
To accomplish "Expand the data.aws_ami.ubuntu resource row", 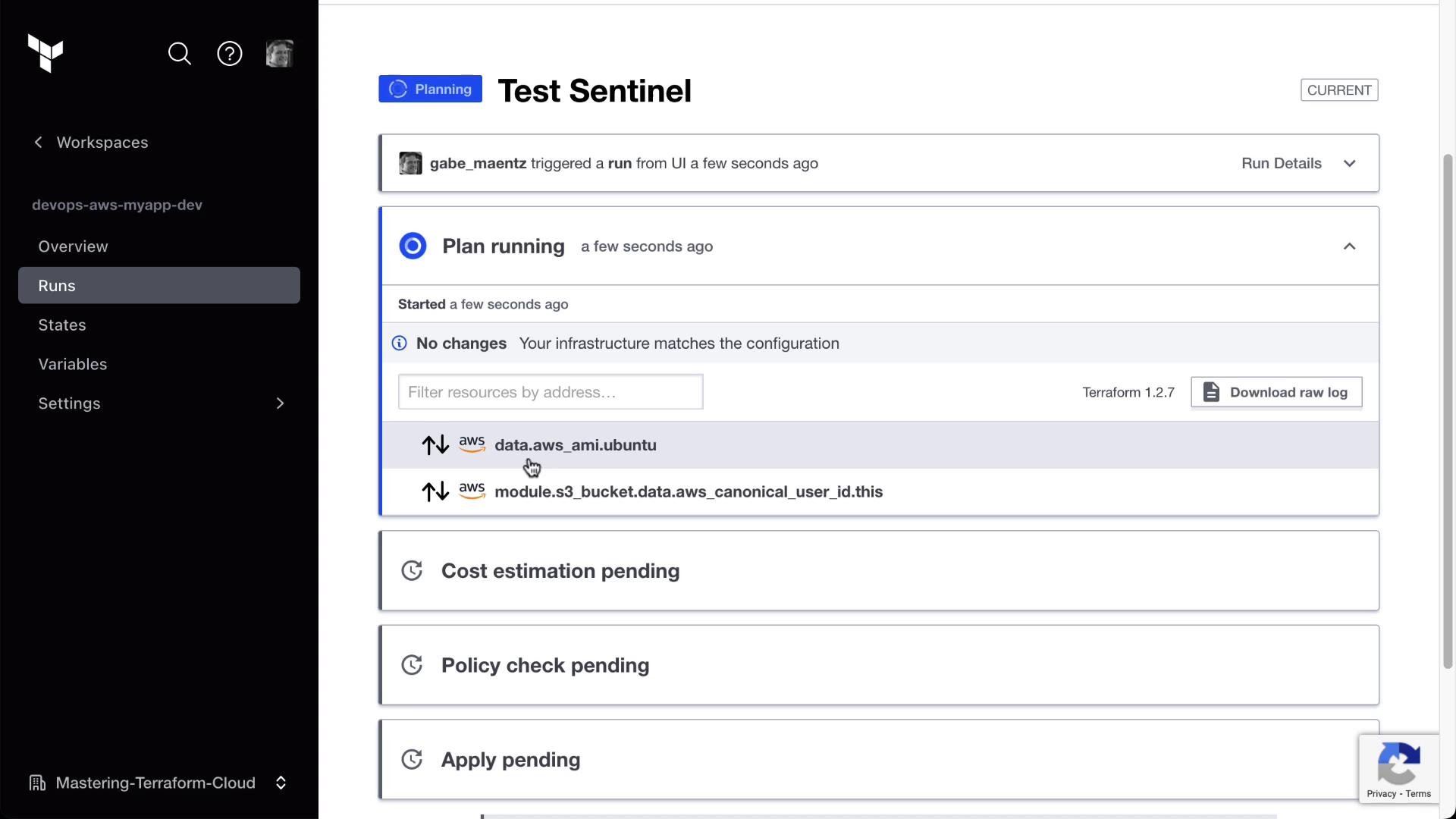I will coord(576,445).
